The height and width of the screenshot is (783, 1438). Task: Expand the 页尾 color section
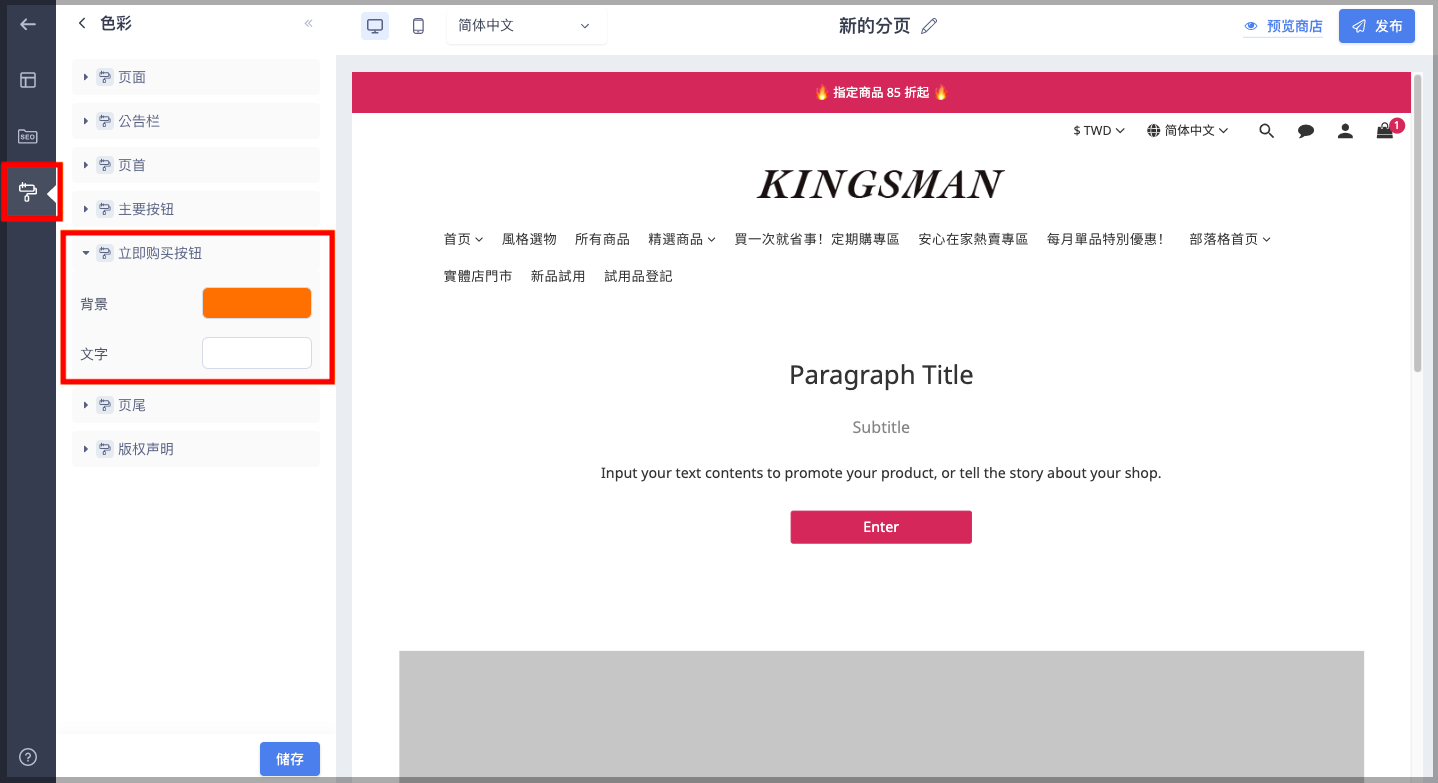coord(196,405)
